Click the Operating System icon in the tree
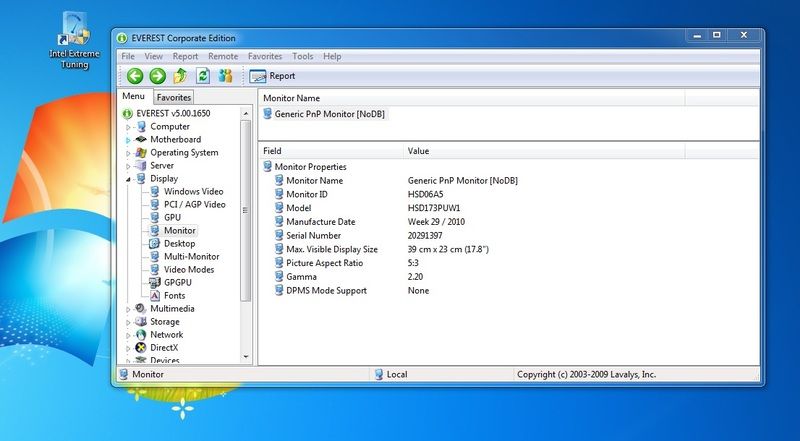The height and width of the screenshot is (441, 800). point(141,153)
